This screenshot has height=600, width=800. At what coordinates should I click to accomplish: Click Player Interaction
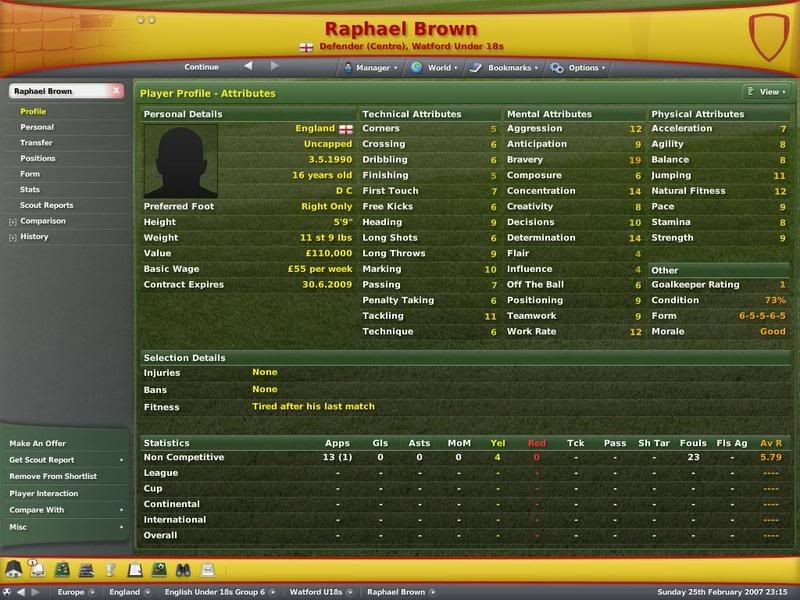click(x=44, y=493)
